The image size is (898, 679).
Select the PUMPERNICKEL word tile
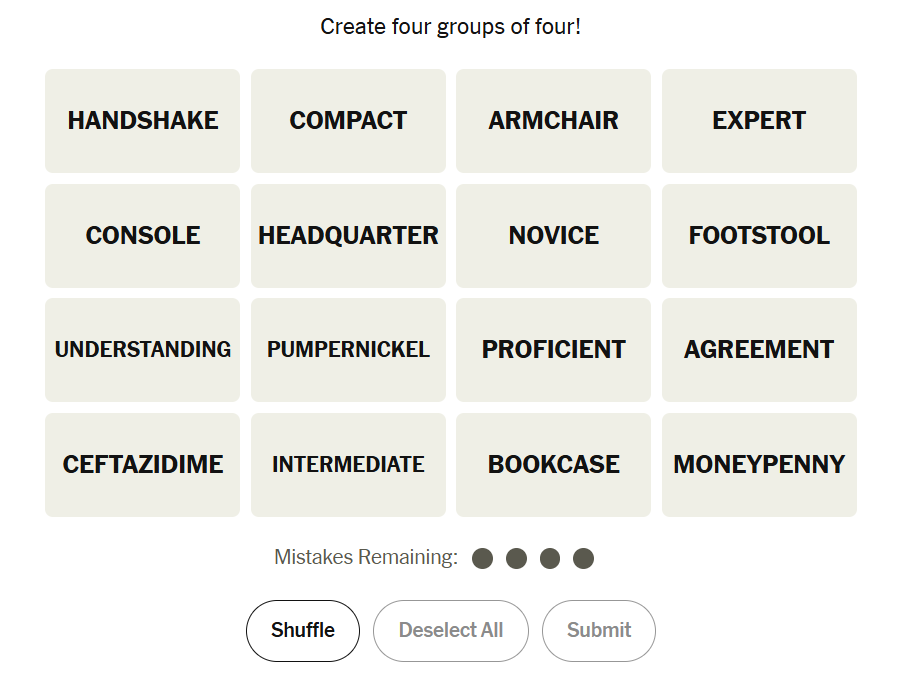pyautogui.click(x=348, y=350)
